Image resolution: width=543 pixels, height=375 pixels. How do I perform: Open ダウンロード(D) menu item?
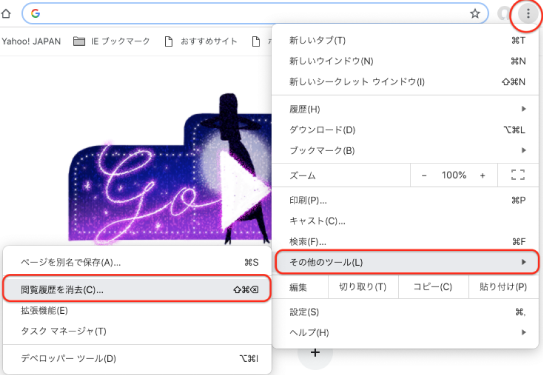pyautogui.click(x=405, y=130)
